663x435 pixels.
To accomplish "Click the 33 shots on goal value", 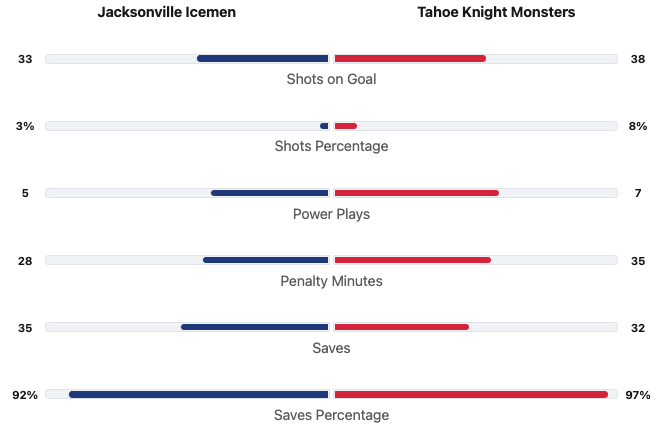I will (25, 59).
